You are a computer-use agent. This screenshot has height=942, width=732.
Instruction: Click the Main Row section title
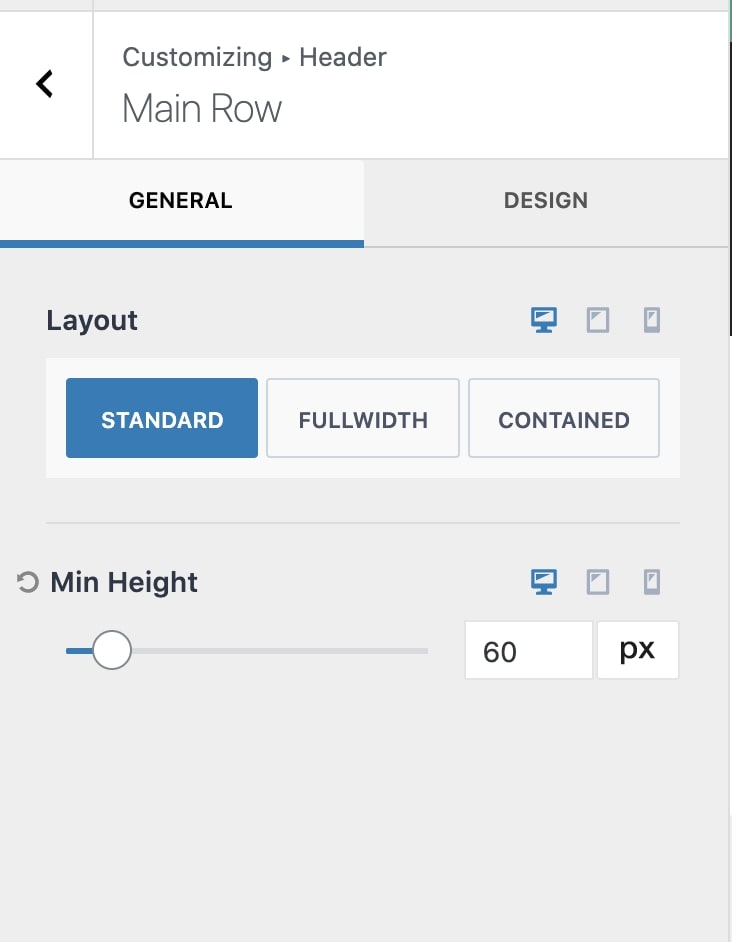pos(202,109)
